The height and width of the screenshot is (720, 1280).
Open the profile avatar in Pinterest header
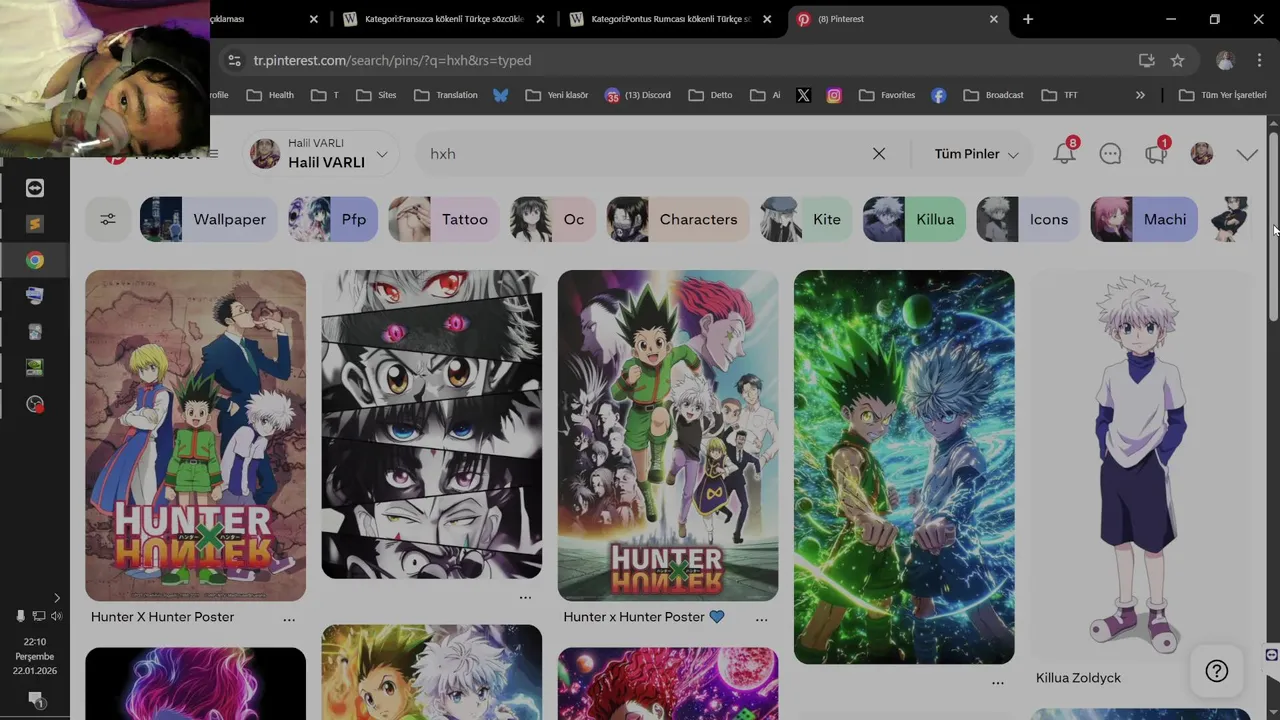pos(1202,154)
